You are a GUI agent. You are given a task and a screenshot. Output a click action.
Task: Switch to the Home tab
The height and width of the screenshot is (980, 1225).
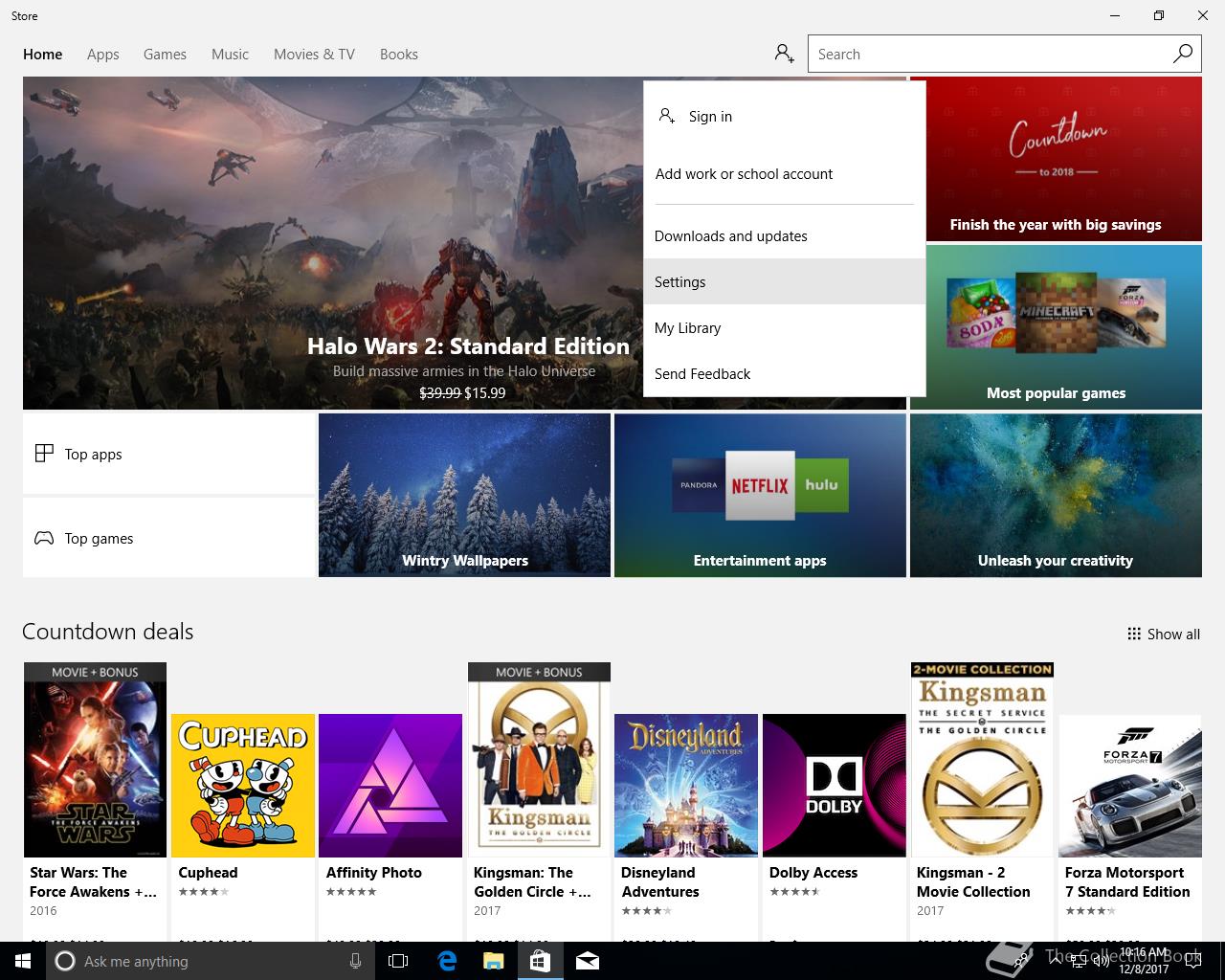(43, 55)
